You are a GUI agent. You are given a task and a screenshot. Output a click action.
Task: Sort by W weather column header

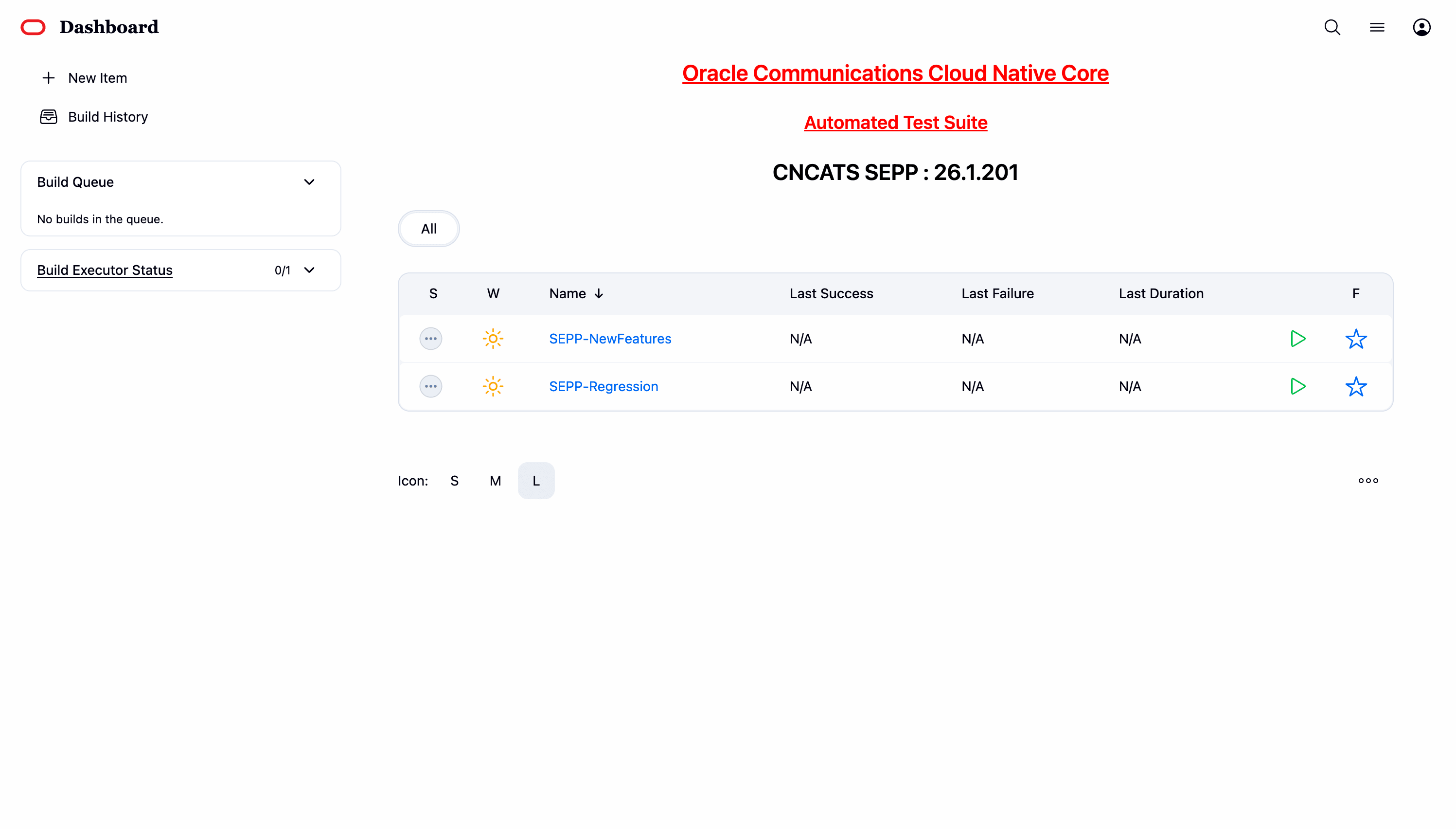[493, 294]
